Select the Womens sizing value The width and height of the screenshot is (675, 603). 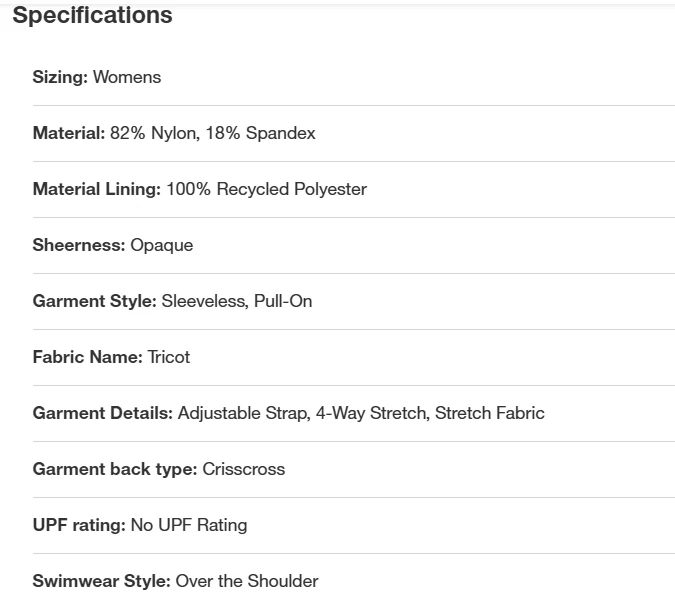click(x=127, y=77)
